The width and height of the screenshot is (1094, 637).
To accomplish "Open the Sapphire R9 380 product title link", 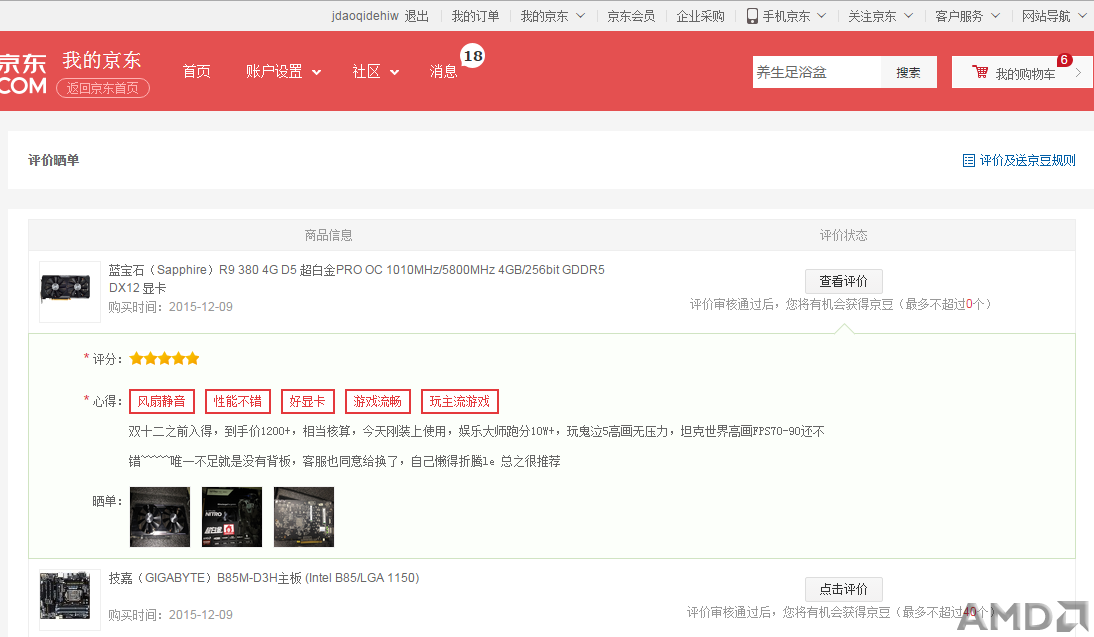I will pos(357,278).
